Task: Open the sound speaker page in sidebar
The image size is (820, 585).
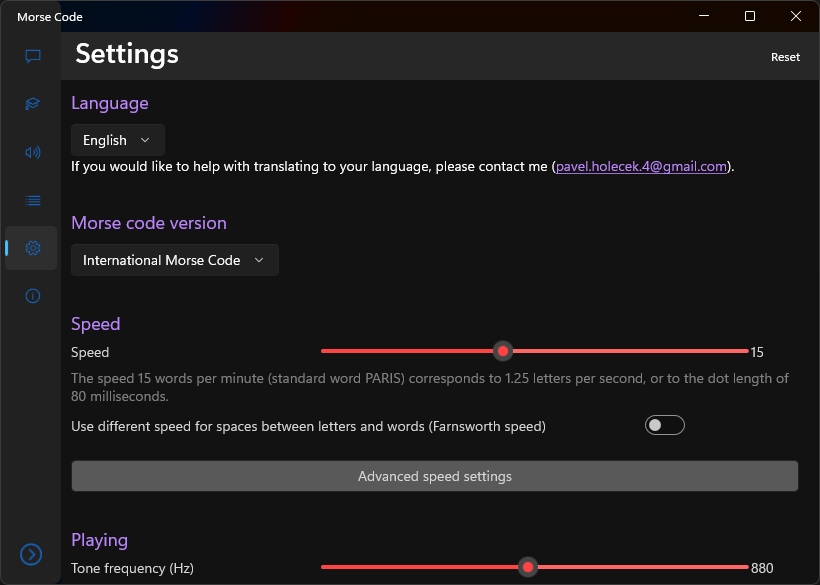Action: (32, 152)
